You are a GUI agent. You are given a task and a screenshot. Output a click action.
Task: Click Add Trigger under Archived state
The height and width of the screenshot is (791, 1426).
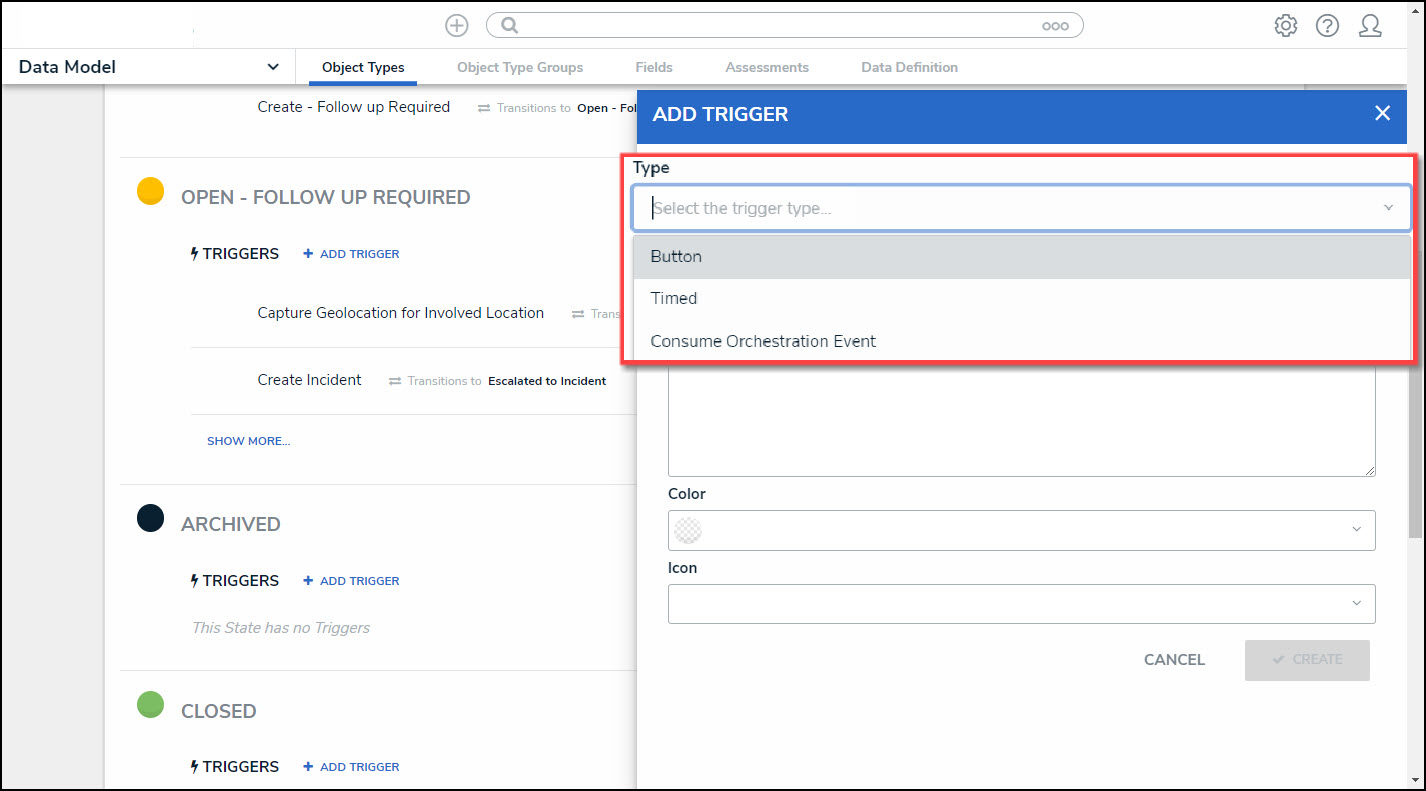(351, 581)
